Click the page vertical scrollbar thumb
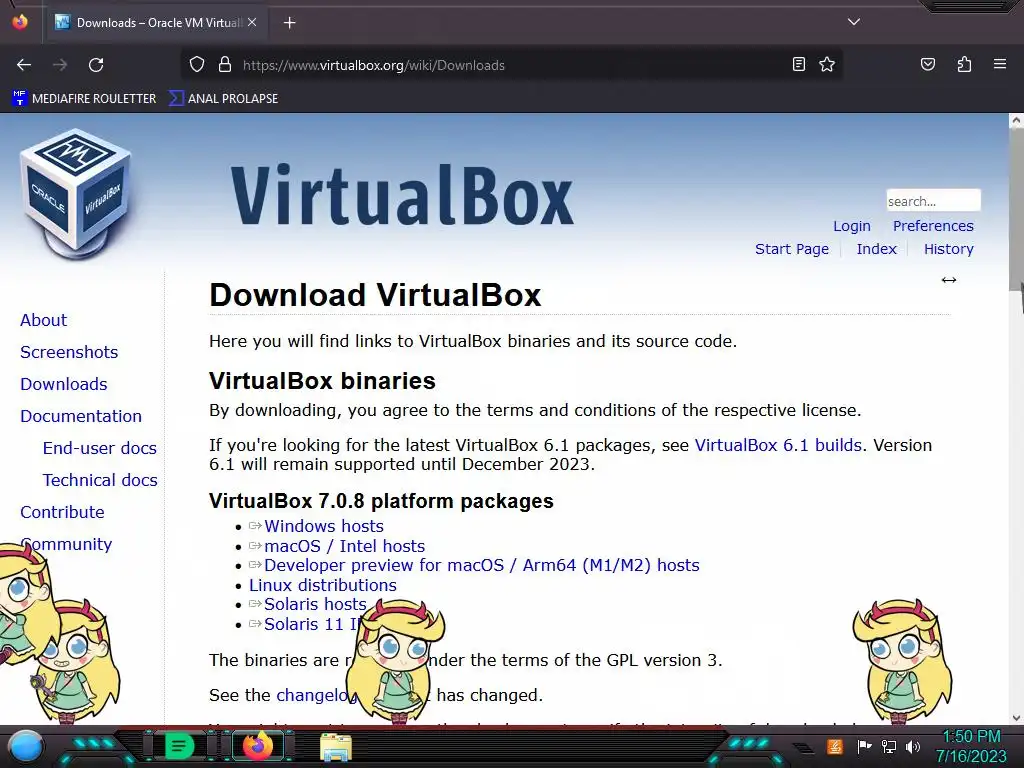This screenshot has width=1024, height=768. pyautogui.click(x=1016, y=209)
